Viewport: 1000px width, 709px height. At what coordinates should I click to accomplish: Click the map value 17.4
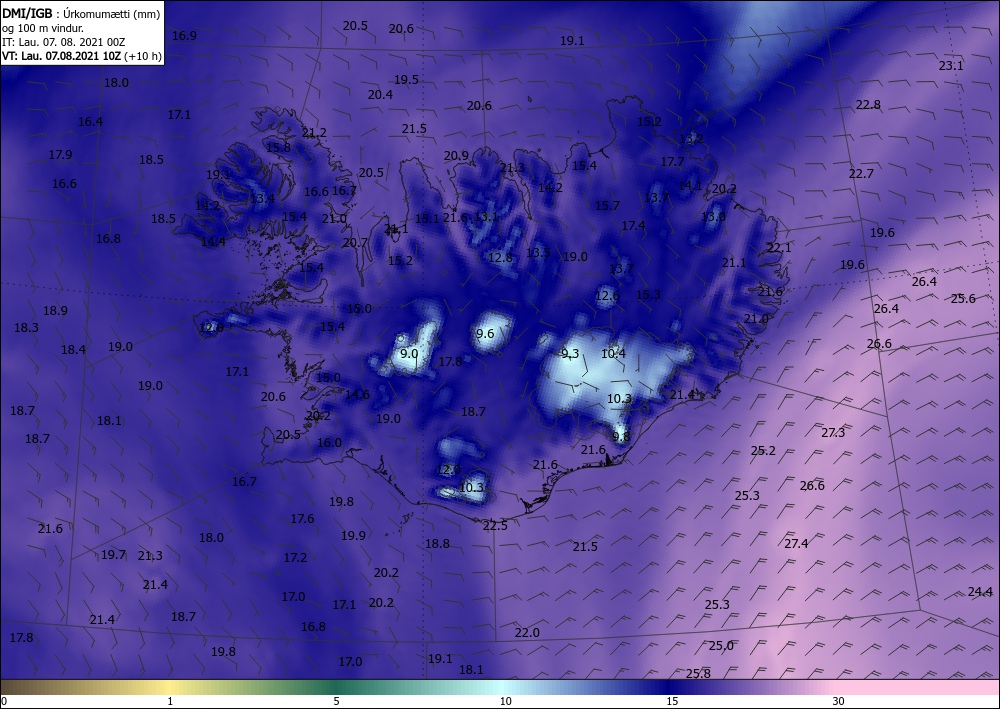[x=633, y=226]
